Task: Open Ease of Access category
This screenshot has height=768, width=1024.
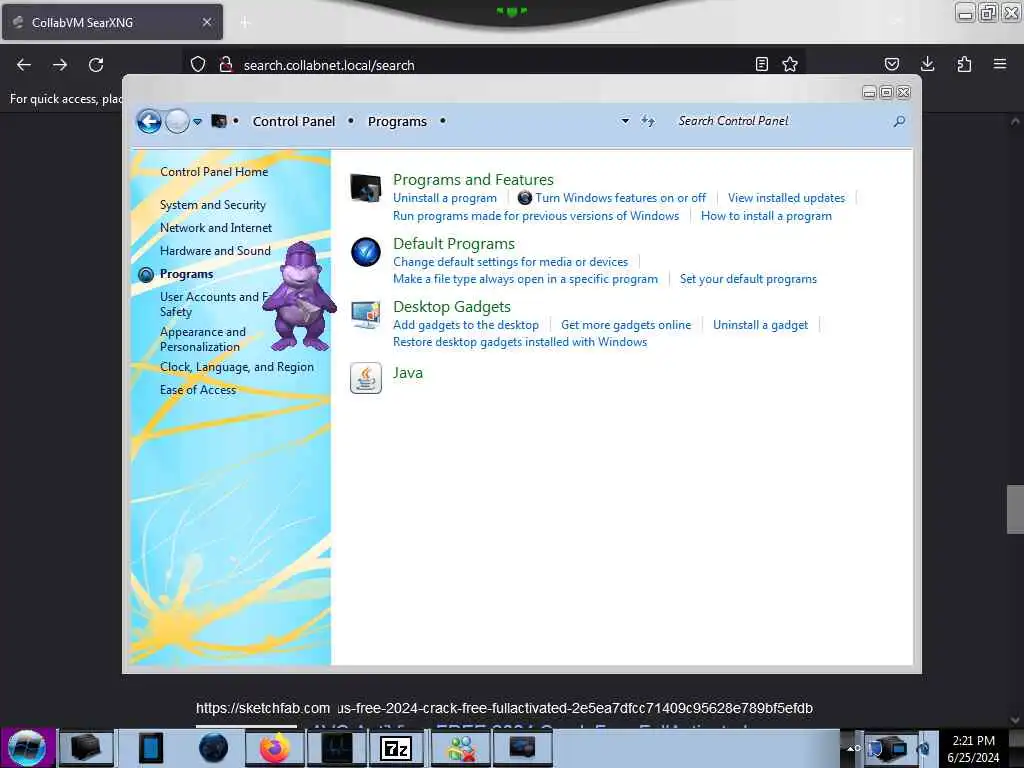Action: click(x=198, y=390)
